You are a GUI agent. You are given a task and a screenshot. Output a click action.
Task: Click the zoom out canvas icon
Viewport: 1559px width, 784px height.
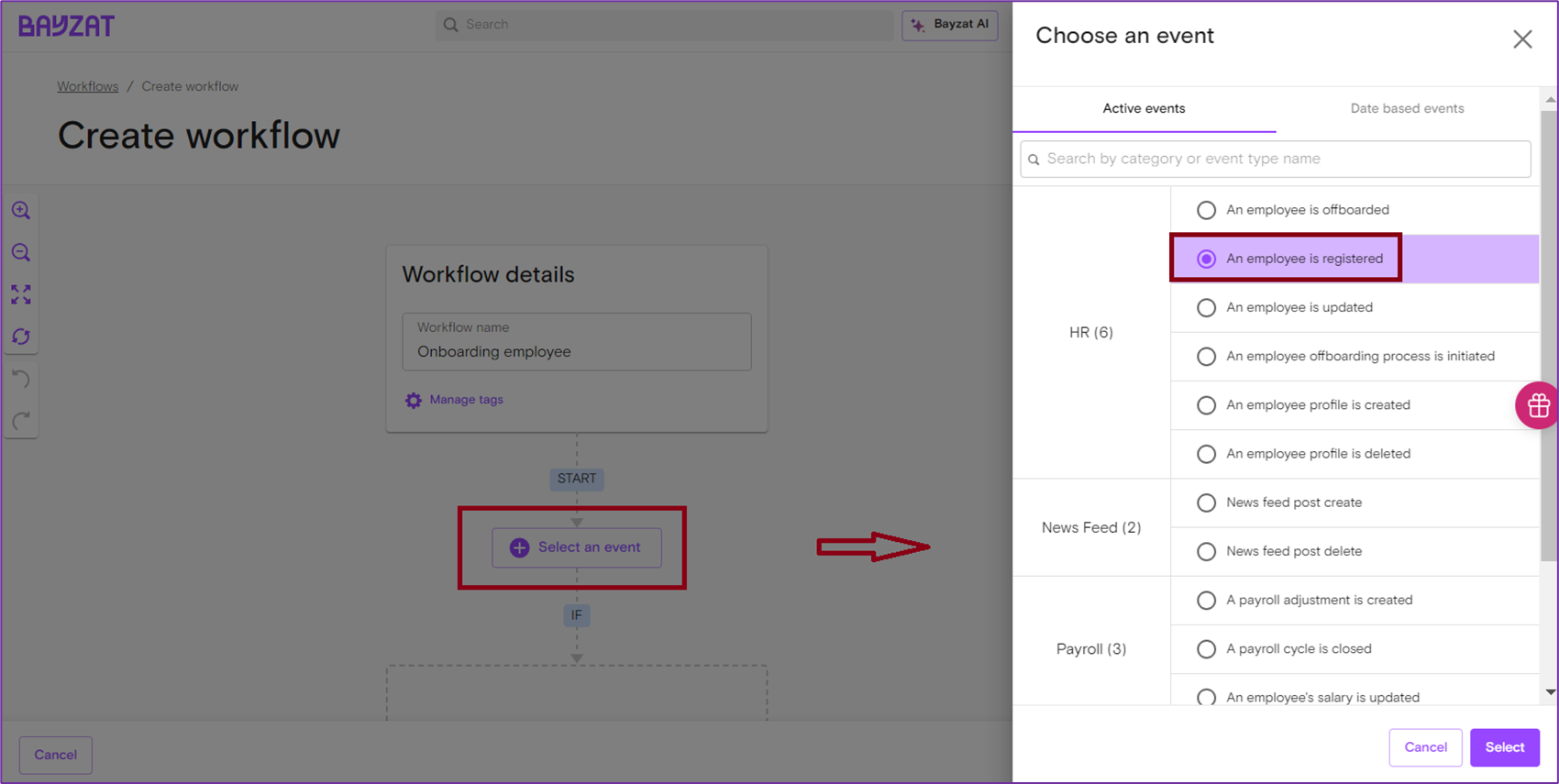tap(21, 253)
